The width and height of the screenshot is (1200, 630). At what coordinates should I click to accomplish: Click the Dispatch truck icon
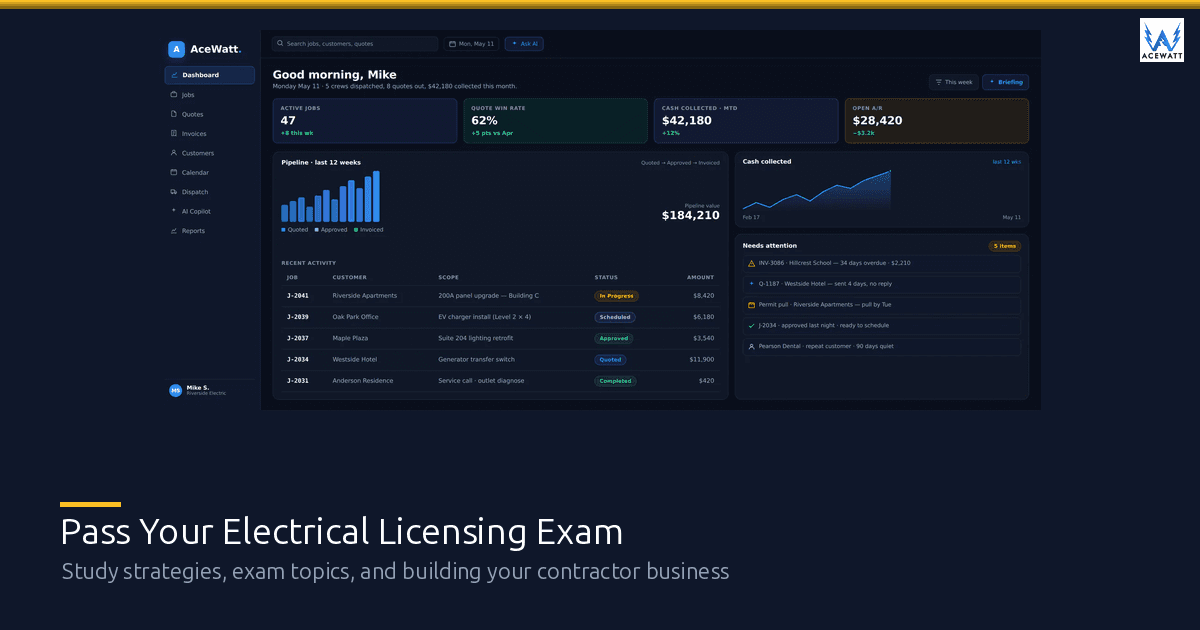tap(174, 192)
